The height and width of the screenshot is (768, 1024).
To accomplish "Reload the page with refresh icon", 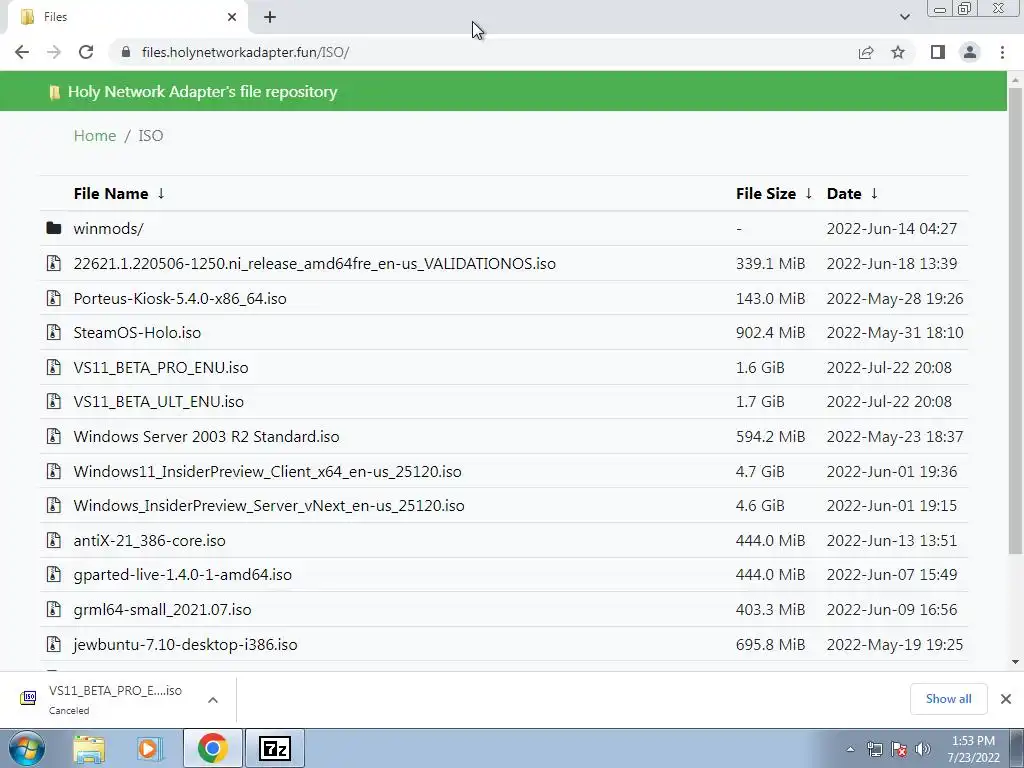I will tap(86, 52).
